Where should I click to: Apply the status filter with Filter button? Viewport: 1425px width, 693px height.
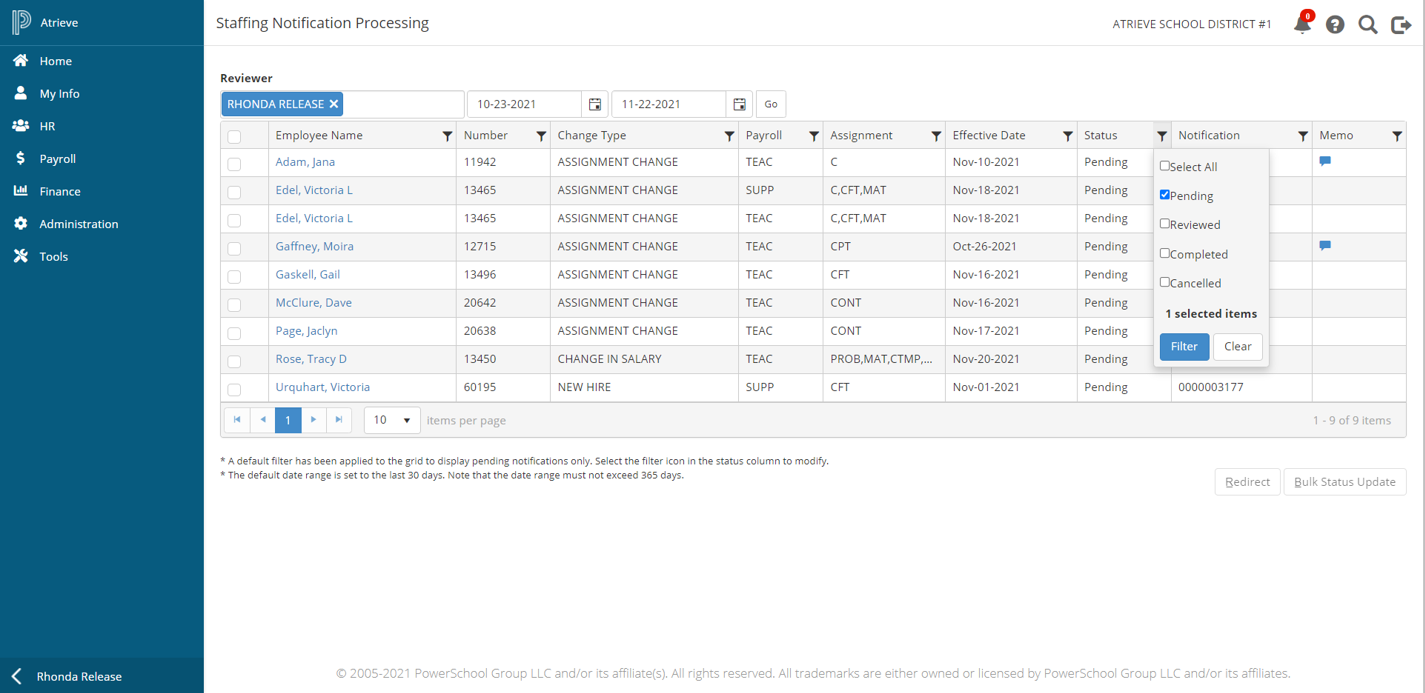coord(1184,346)
